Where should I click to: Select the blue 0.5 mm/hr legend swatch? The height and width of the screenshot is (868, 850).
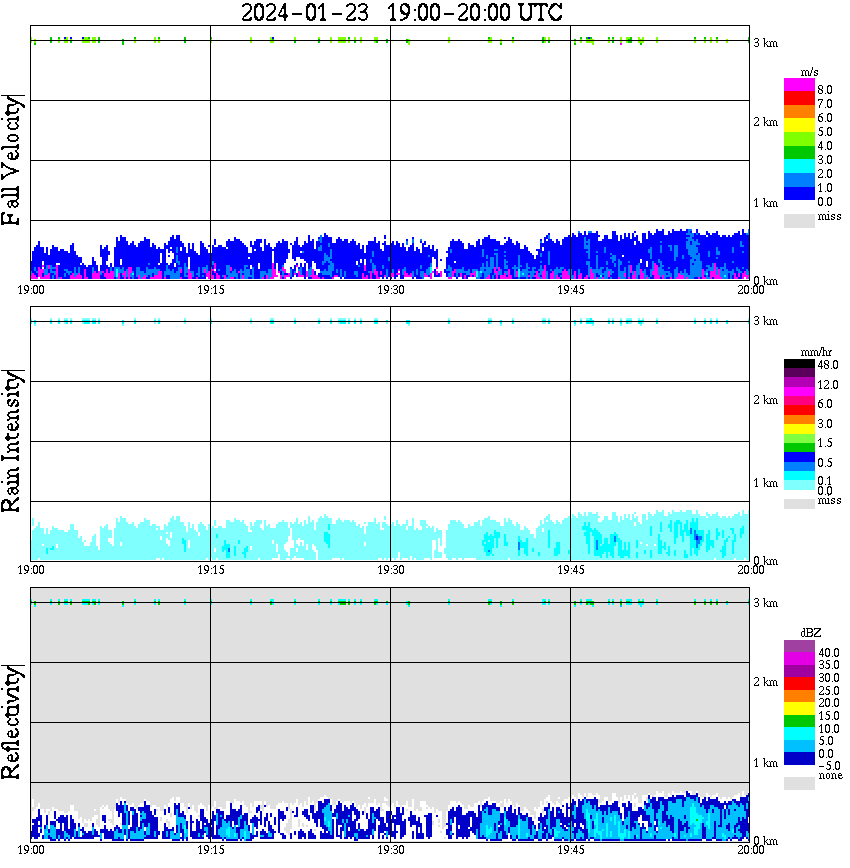[799, 458]
